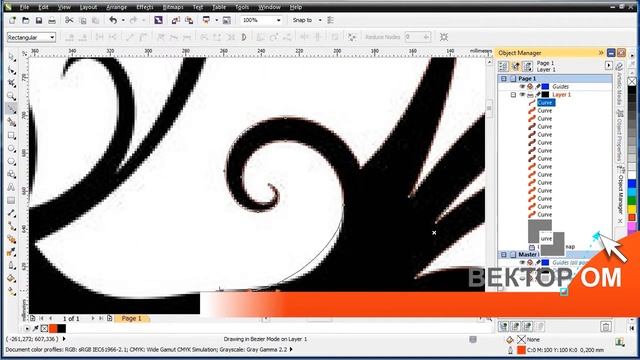Select the Polygon tool

11,162
